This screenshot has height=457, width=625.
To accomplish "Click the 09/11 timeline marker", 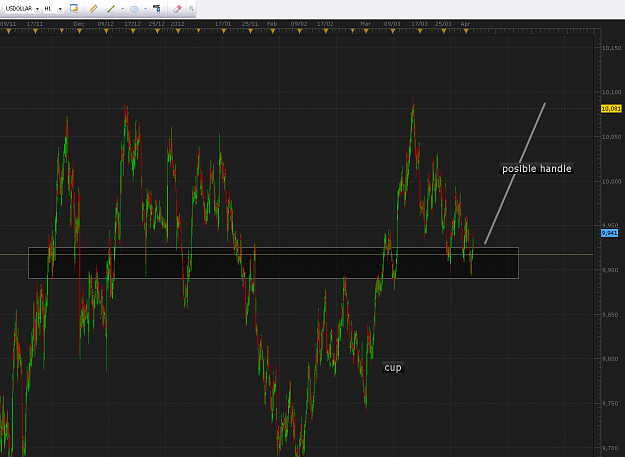I will [8, 31].
